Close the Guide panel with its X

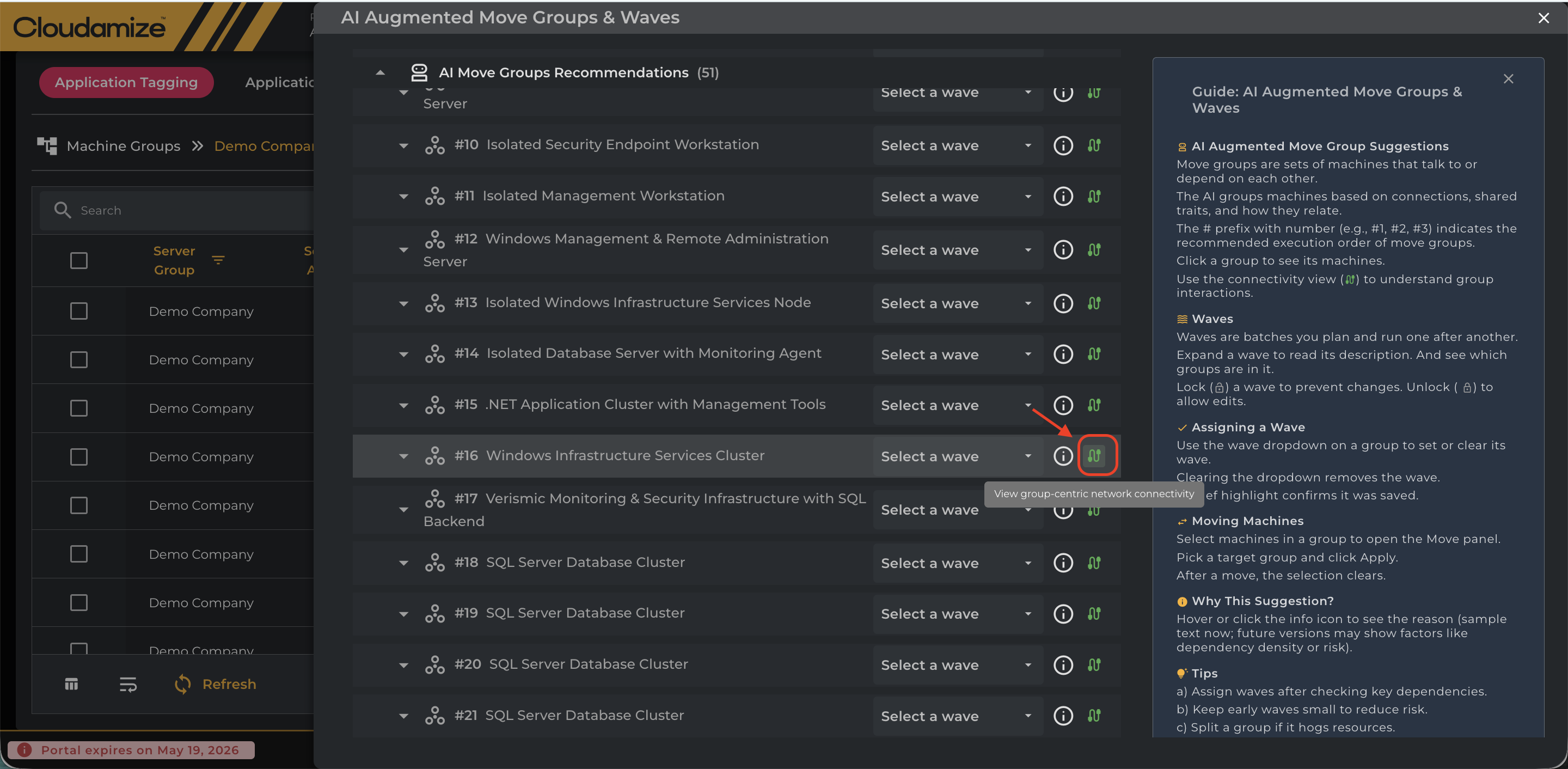(1508, 79)
